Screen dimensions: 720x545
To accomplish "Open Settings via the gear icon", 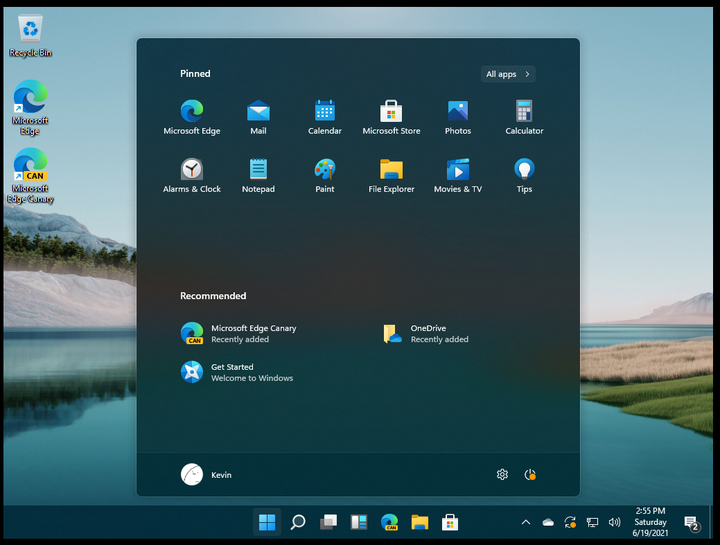I will (x=502, y=474).
